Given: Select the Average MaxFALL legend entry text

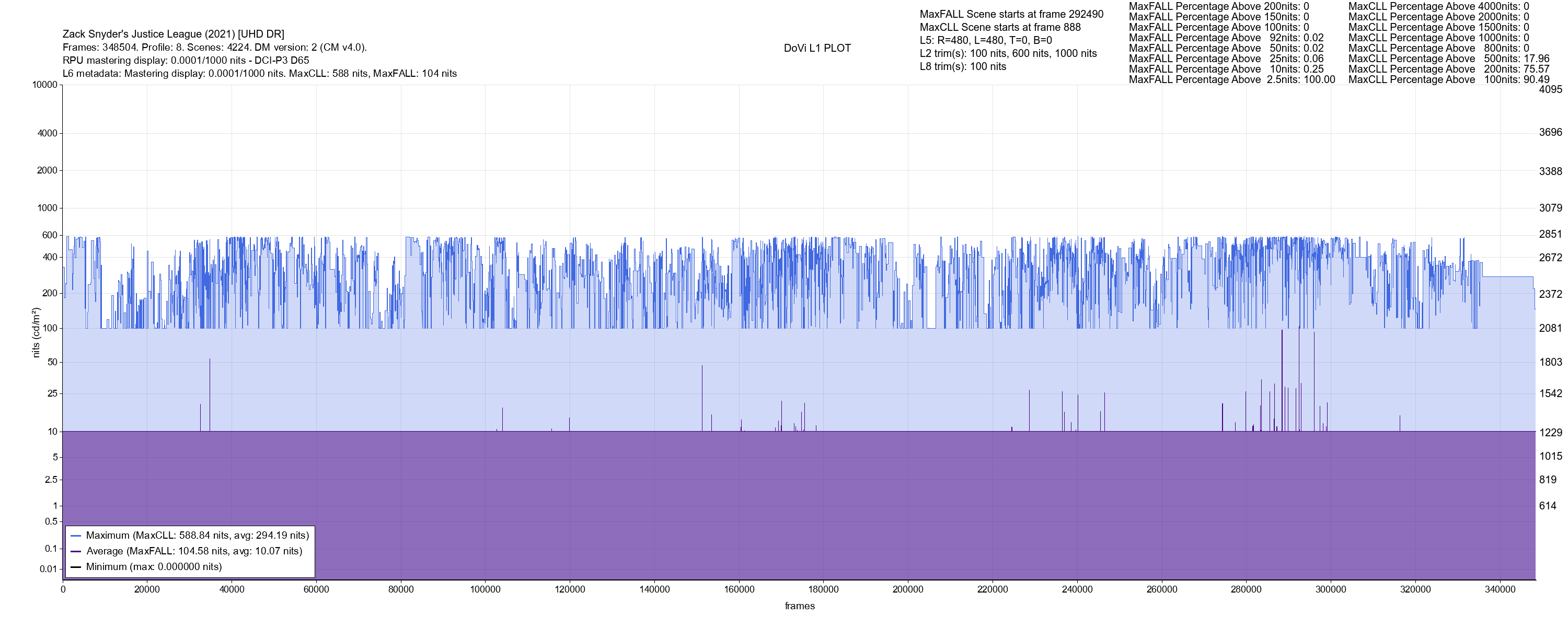Looking at the screenshot, I should tap(194, 552).
